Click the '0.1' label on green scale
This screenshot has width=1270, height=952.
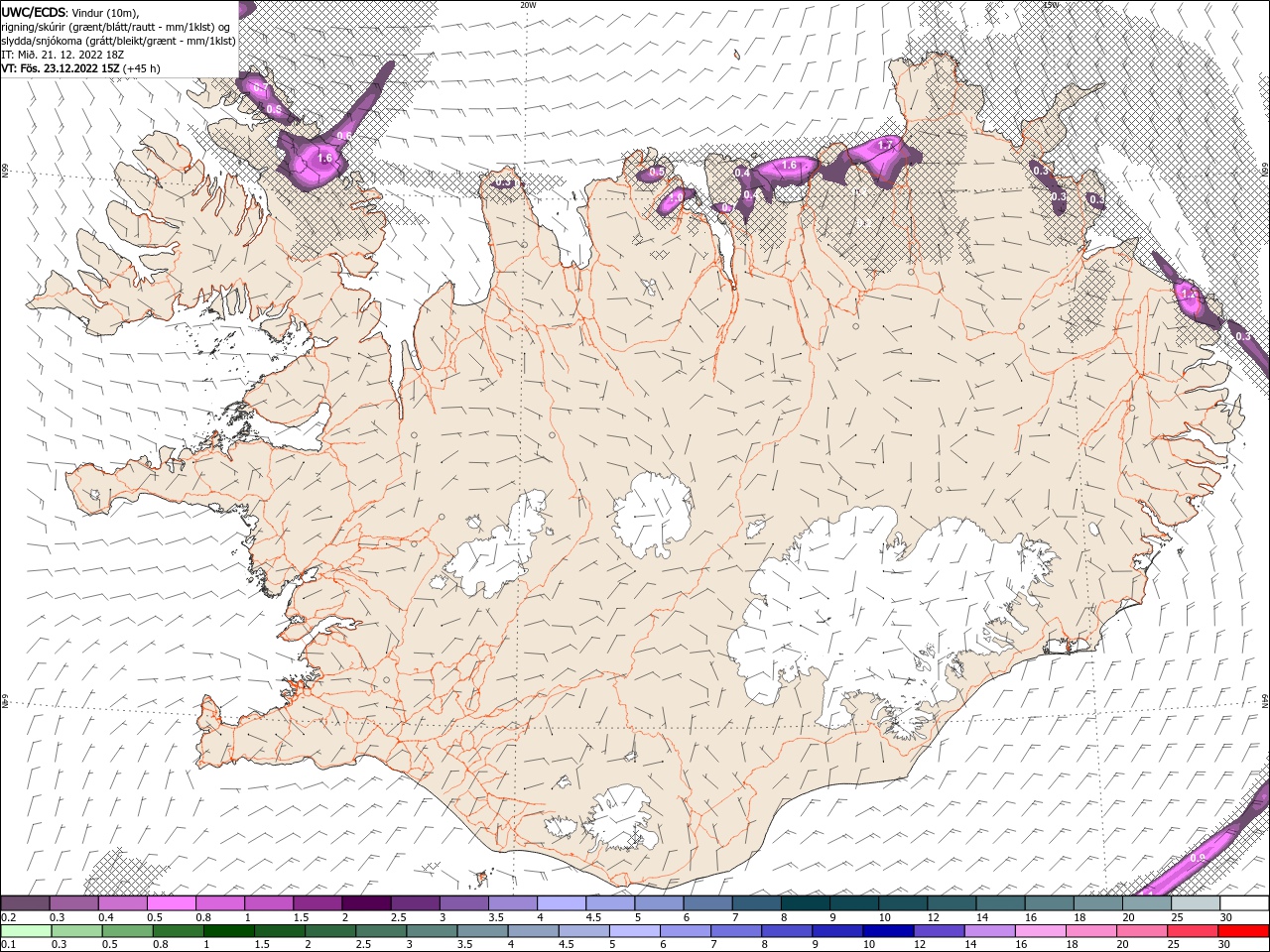(8, 945)
